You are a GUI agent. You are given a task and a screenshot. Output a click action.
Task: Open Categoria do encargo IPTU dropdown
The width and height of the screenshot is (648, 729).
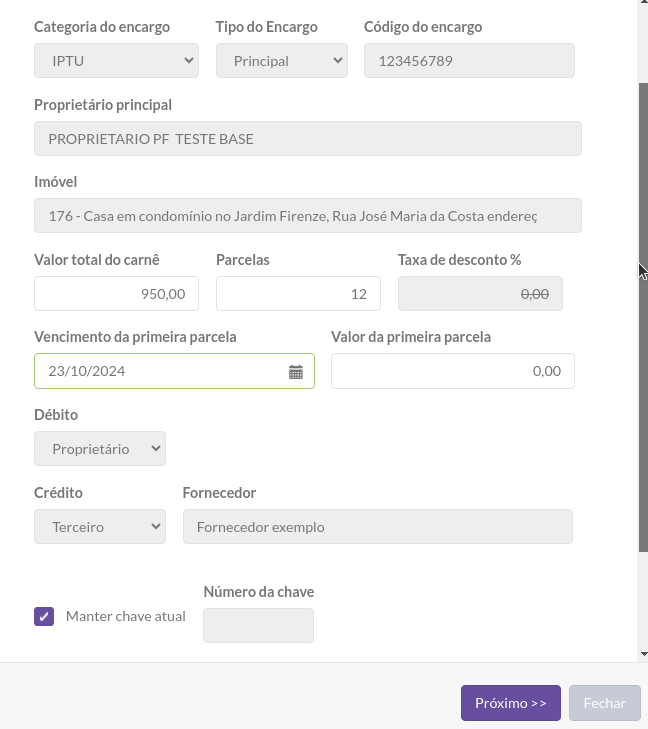(116, 61)
